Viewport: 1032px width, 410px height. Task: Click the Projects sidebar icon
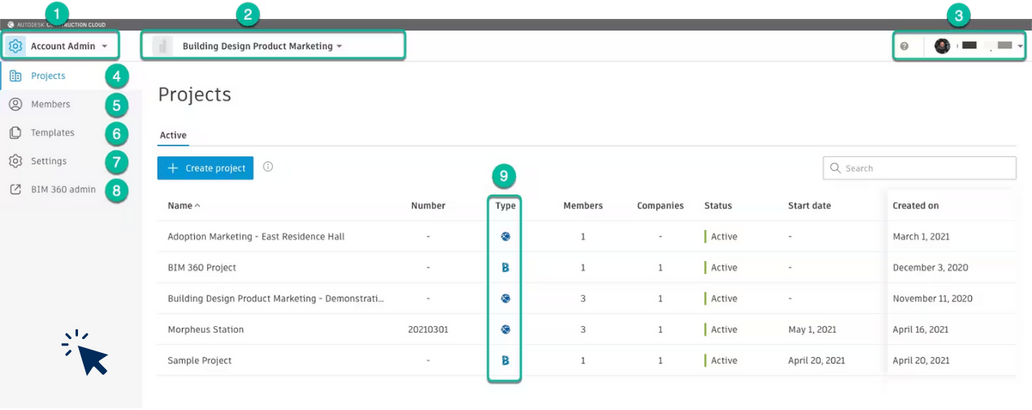(15, 76)
